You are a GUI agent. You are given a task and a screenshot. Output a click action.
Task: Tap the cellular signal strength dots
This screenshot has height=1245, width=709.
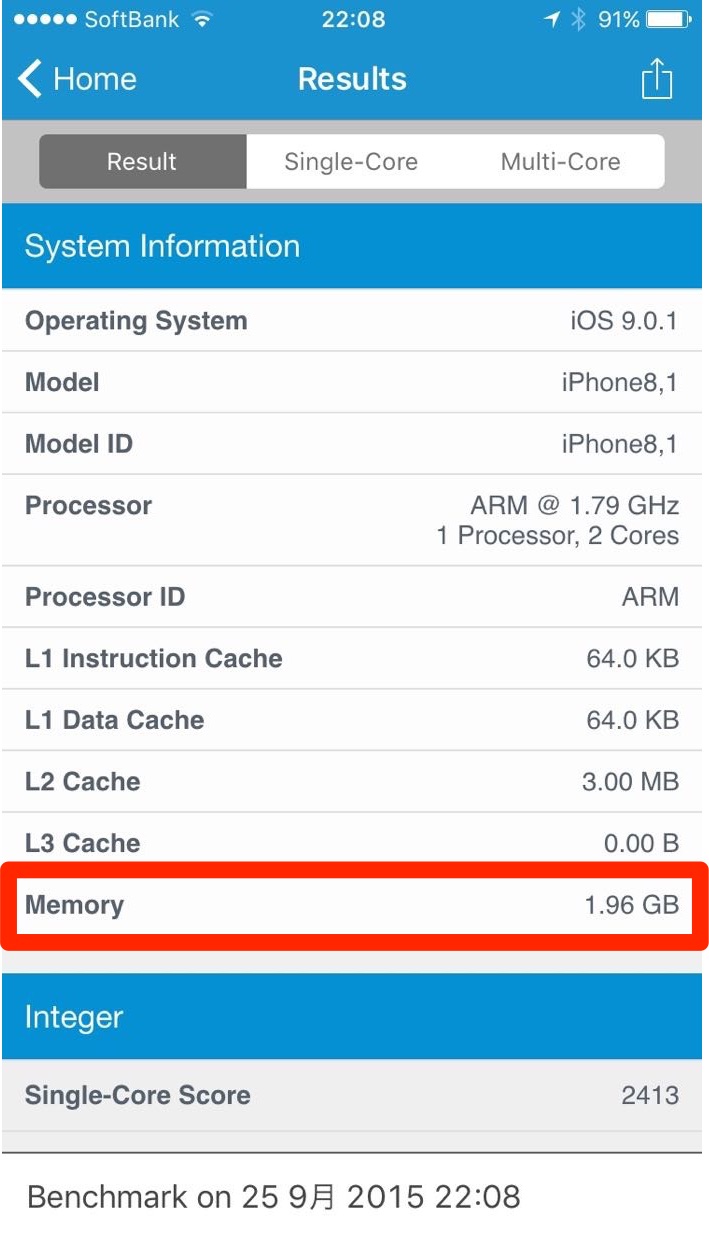[x=44, y=19]
